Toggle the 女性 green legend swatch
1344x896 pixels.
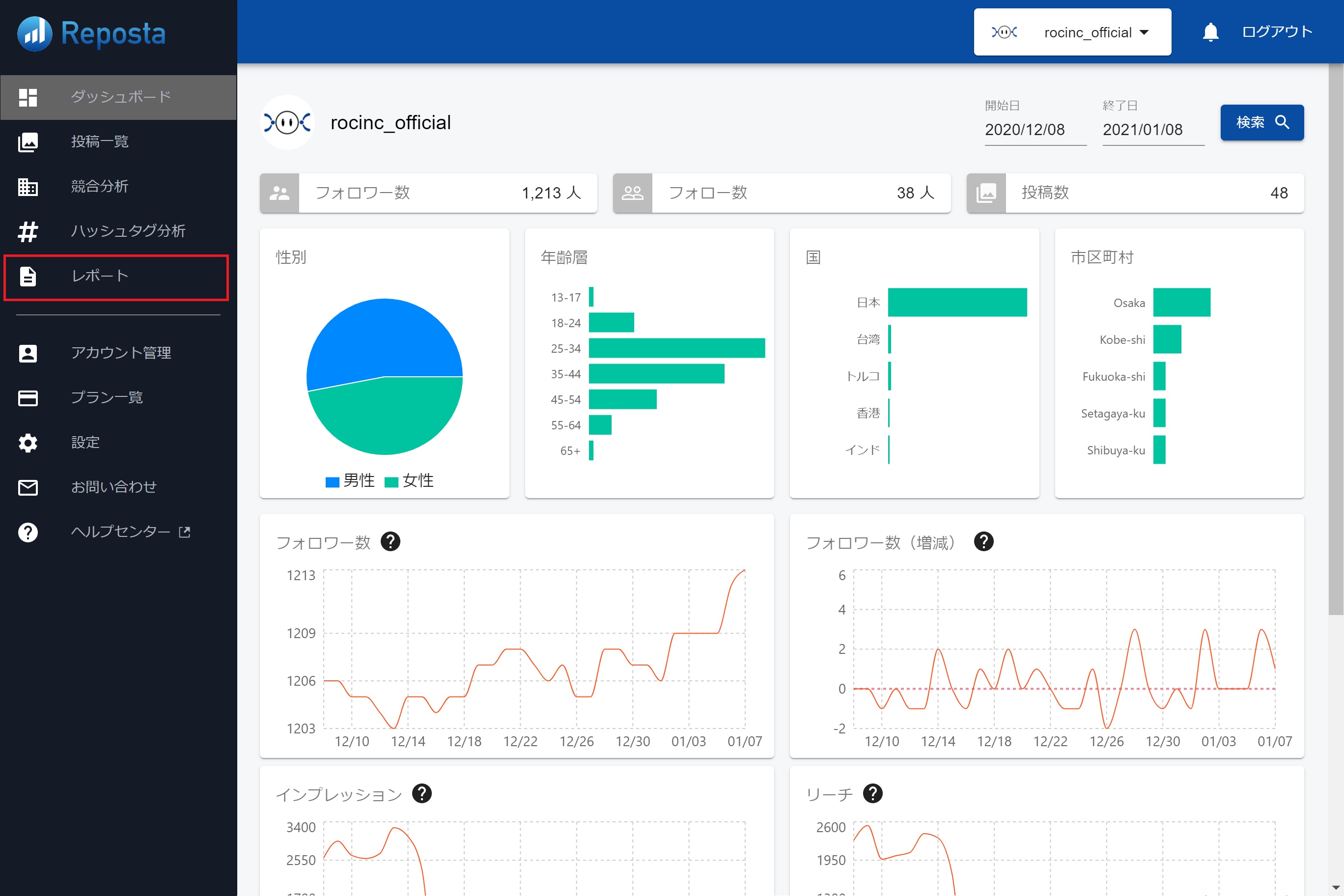point(392,482)
